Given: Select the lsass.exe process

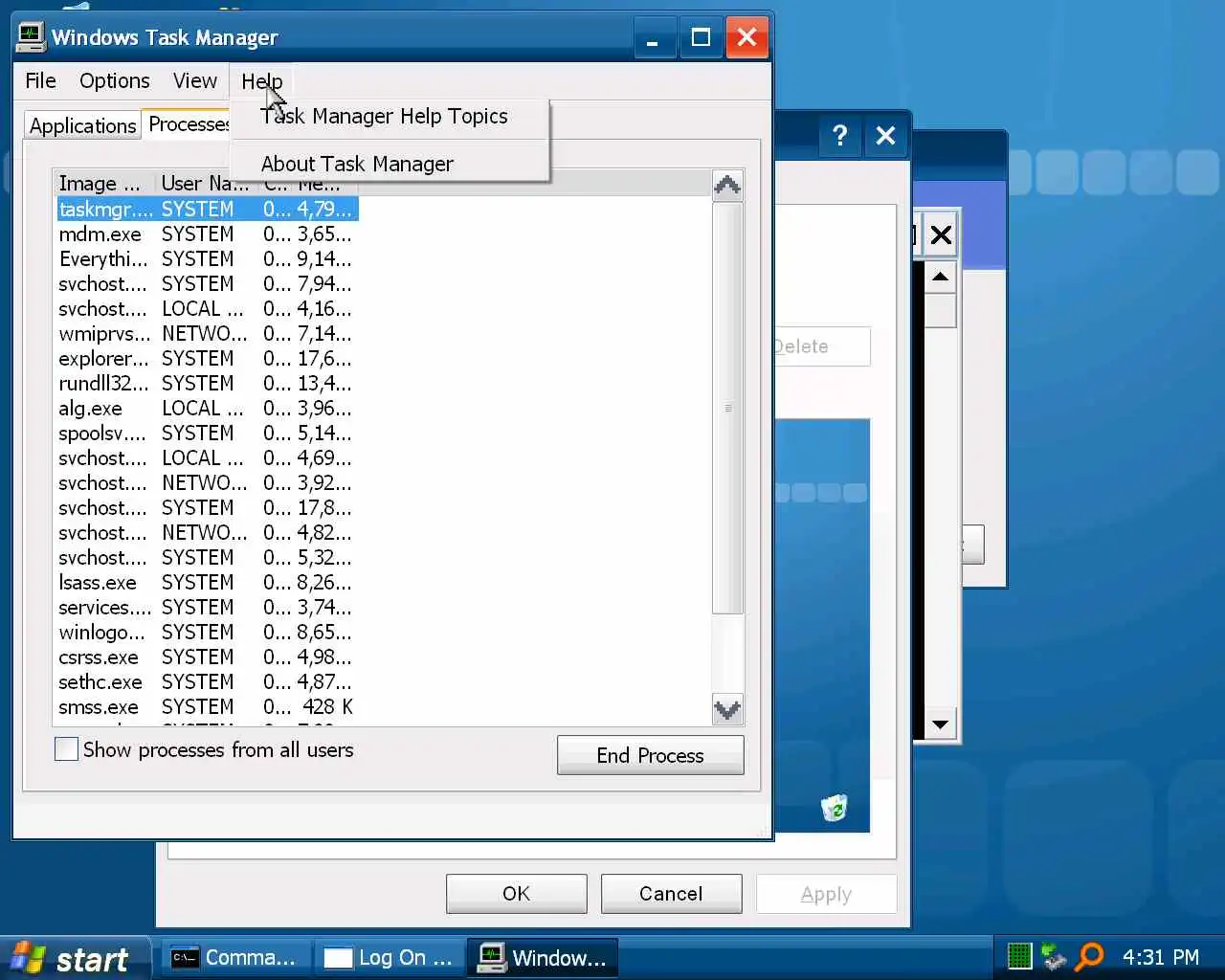Looking at the screenshot, I should [206, 582].
